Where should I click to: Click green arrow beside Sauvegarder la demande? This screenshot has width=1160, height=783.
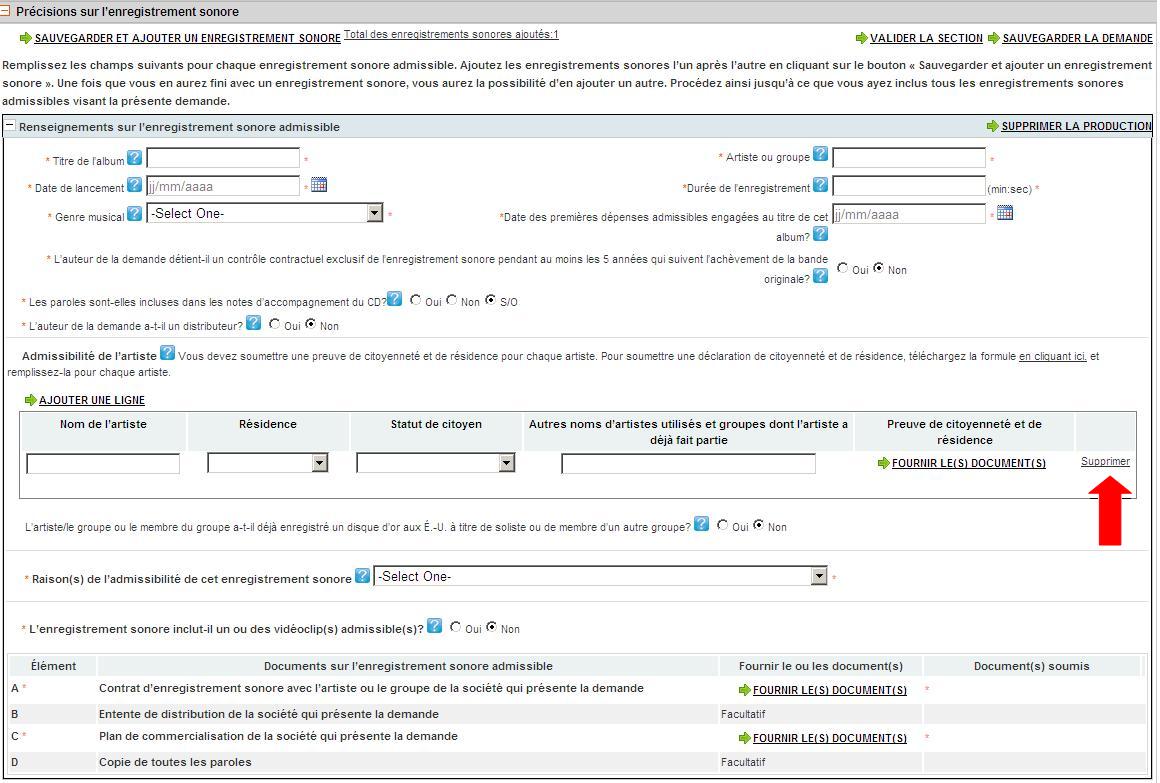point(994,38)
